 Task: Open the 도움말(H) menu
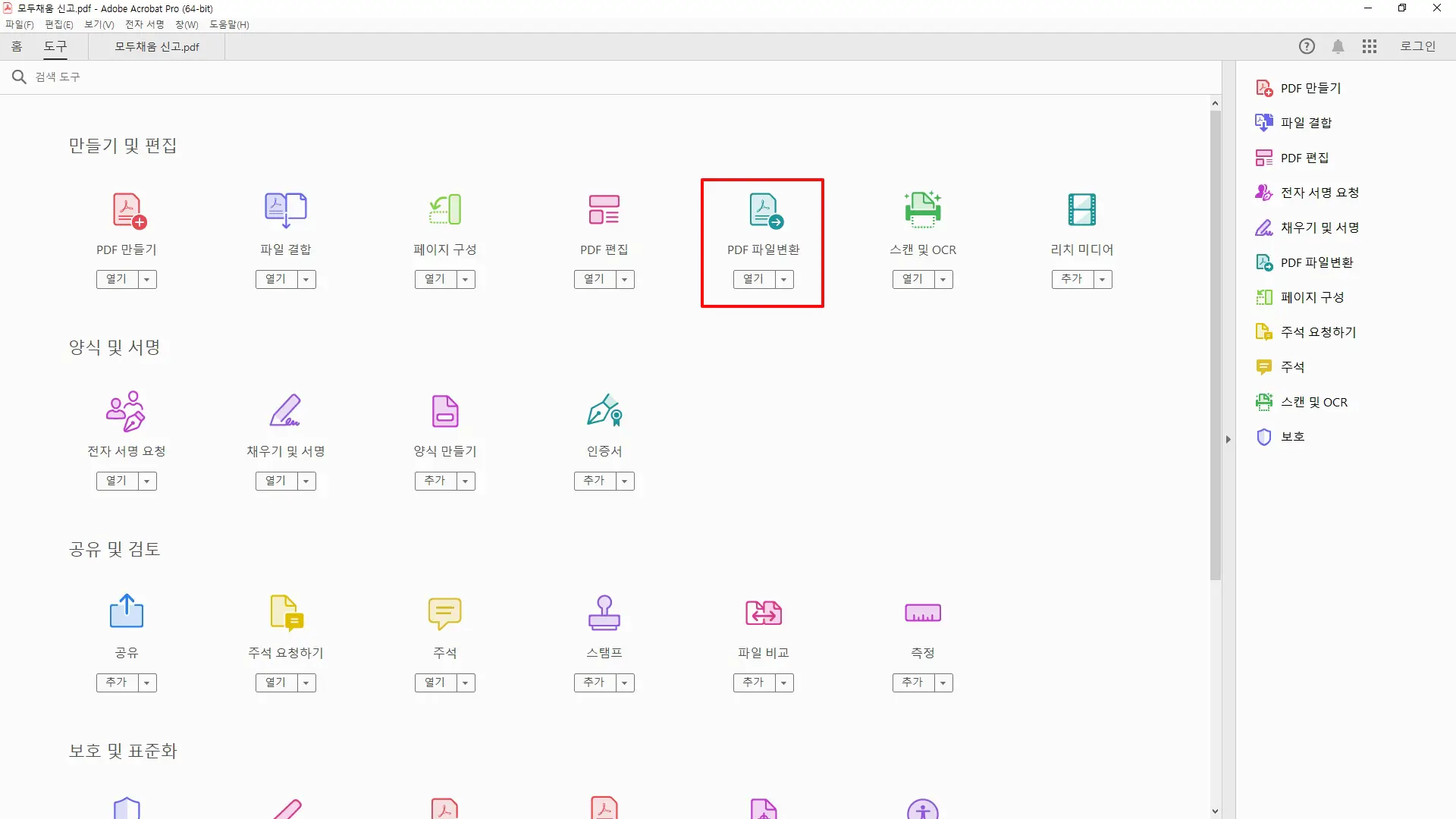coord(229,25)
